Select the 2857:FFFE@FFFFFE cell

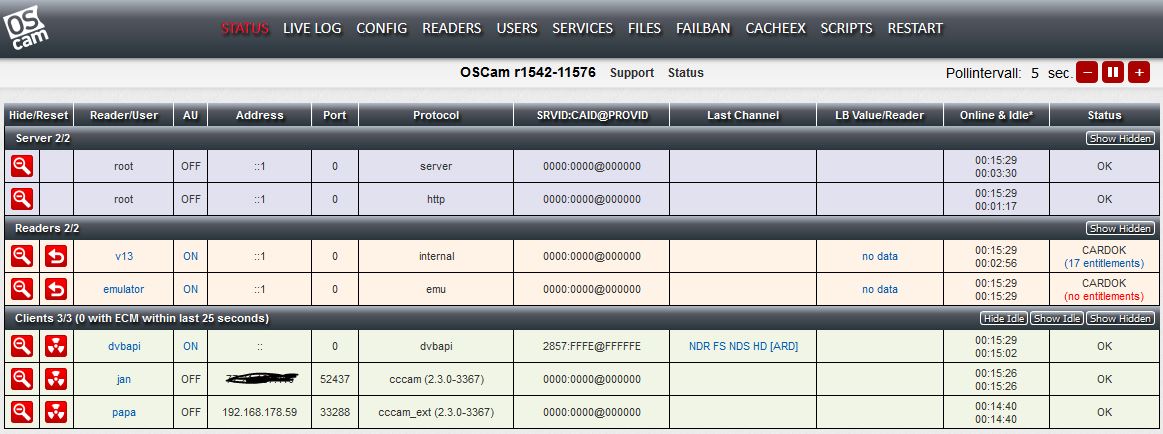tap(592, 346)
